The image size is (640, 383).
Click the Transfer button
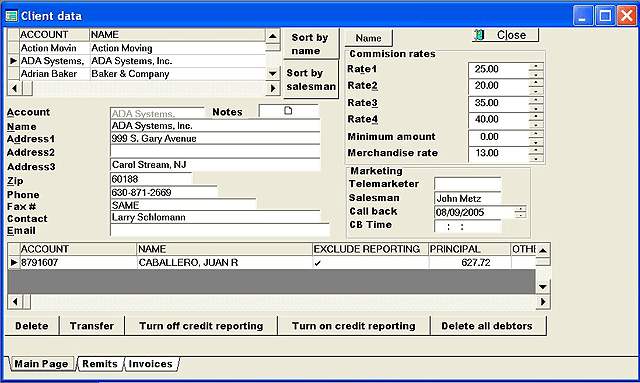(x=92, y=326)
